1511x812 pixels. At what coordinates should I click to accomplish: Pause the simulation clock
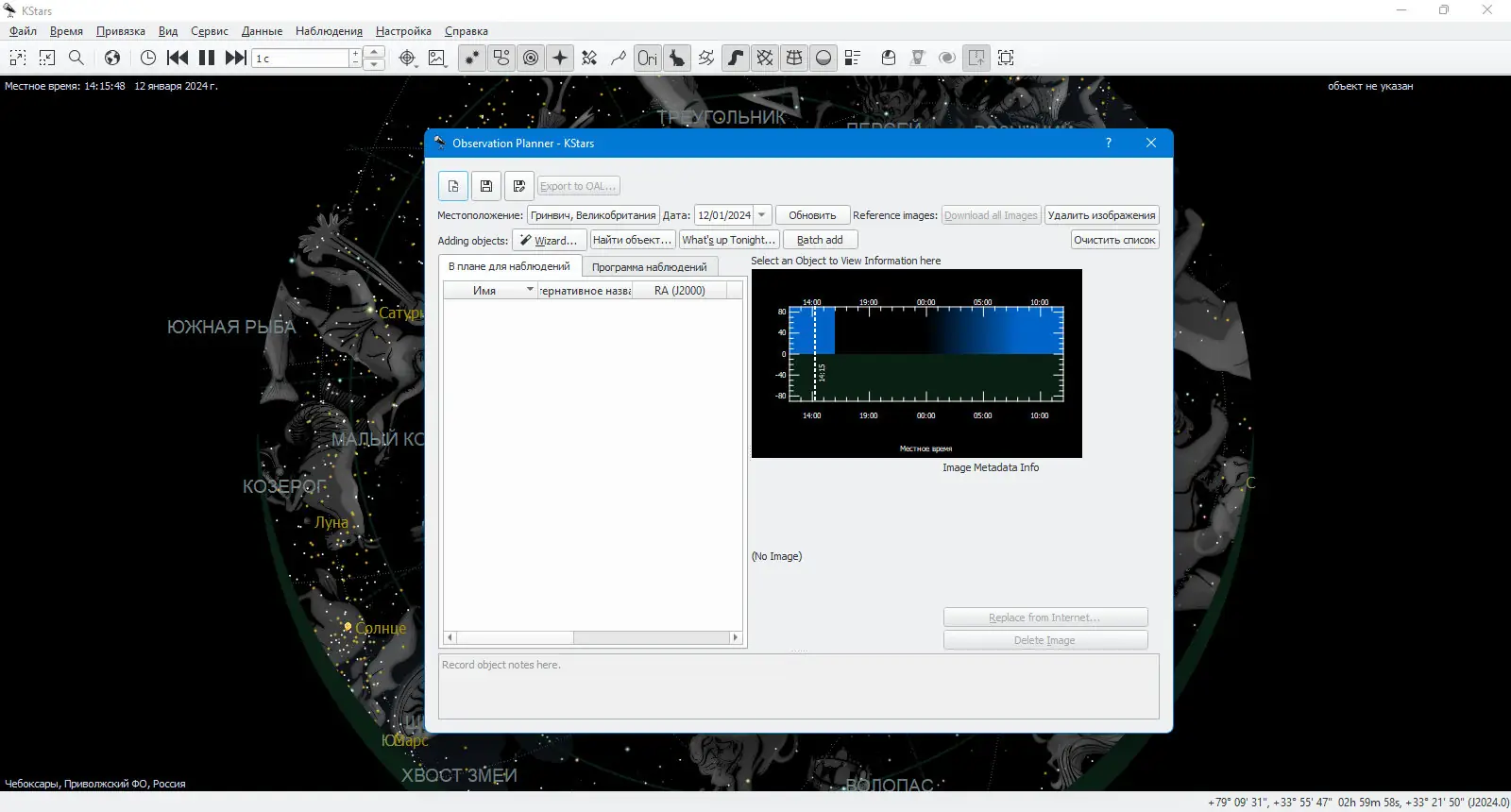pos(207,58)
